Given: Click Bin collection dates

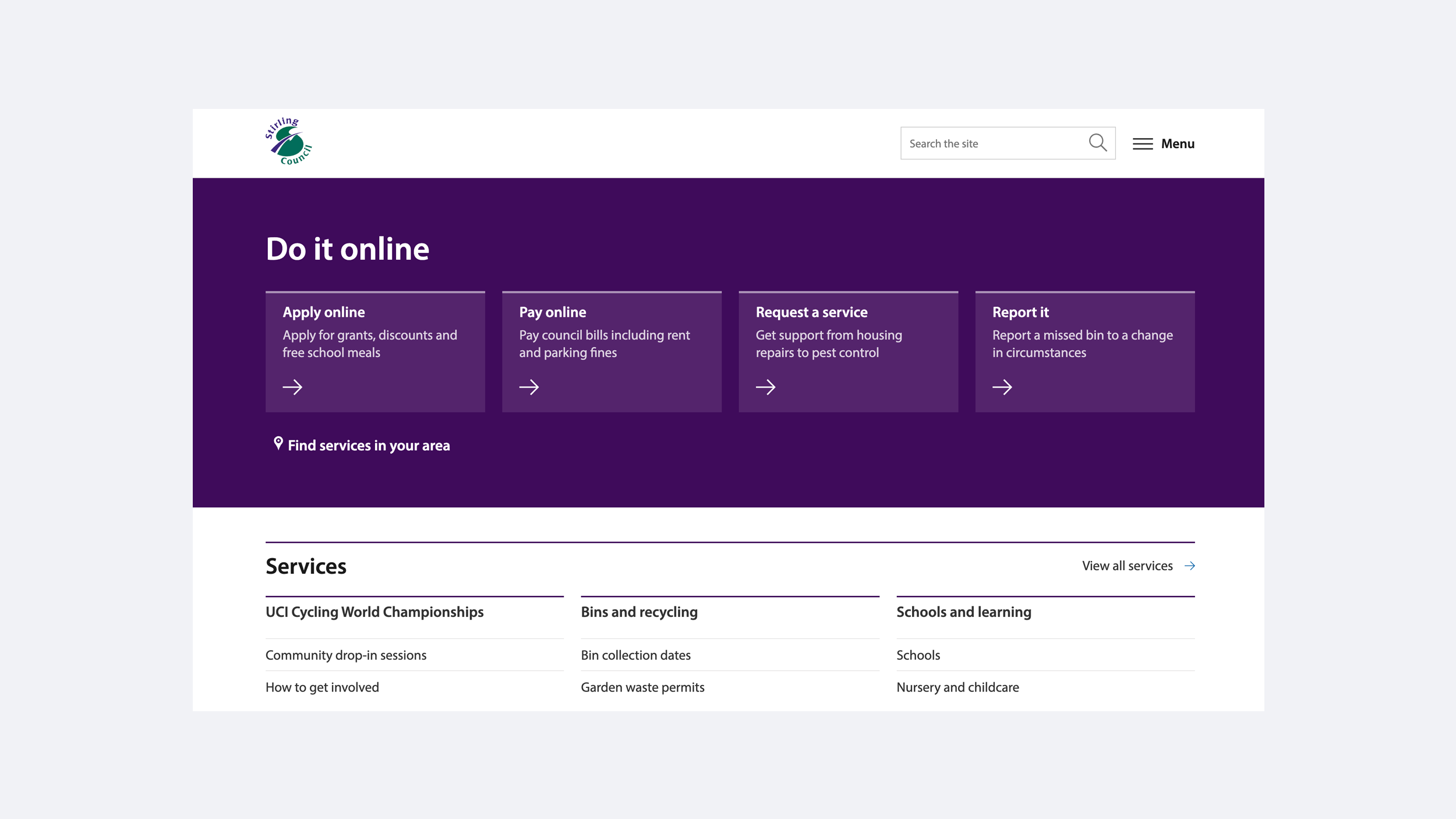Looking at the screenshot, I should (x=636, y=655).
